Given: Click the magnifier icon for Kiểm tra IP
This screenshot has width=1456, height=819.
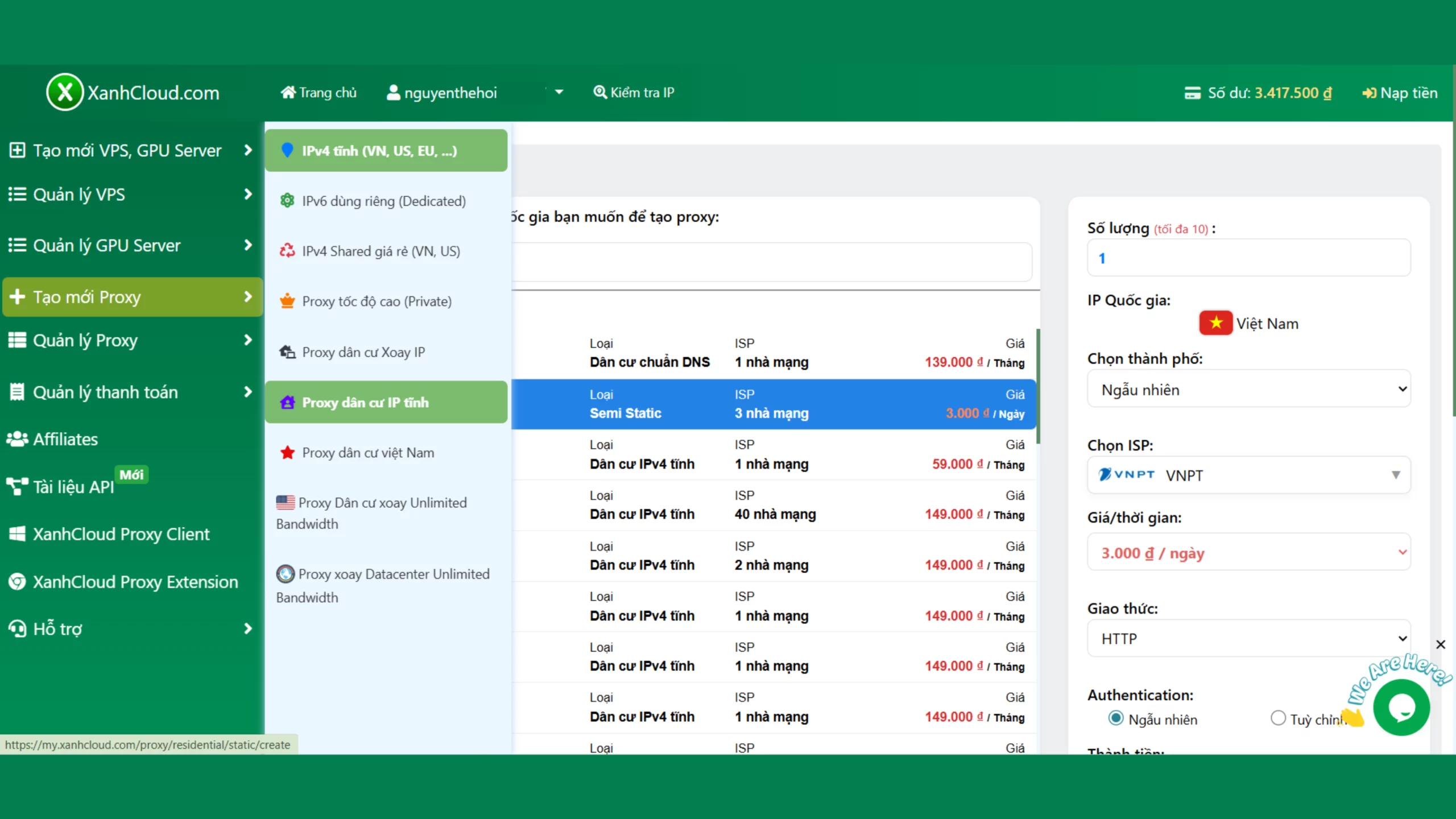Looking at the screenshot, I should point(599,92).
